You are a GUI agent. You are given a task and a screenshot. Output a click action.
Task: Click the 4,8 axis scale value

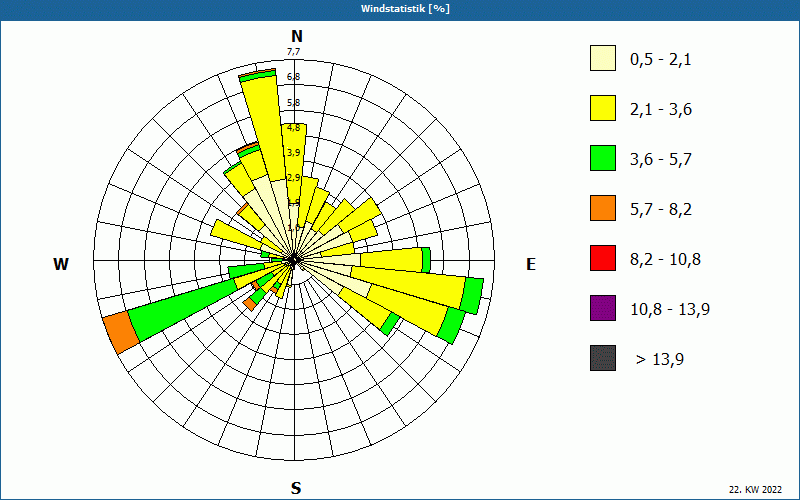tap(293, 128)
